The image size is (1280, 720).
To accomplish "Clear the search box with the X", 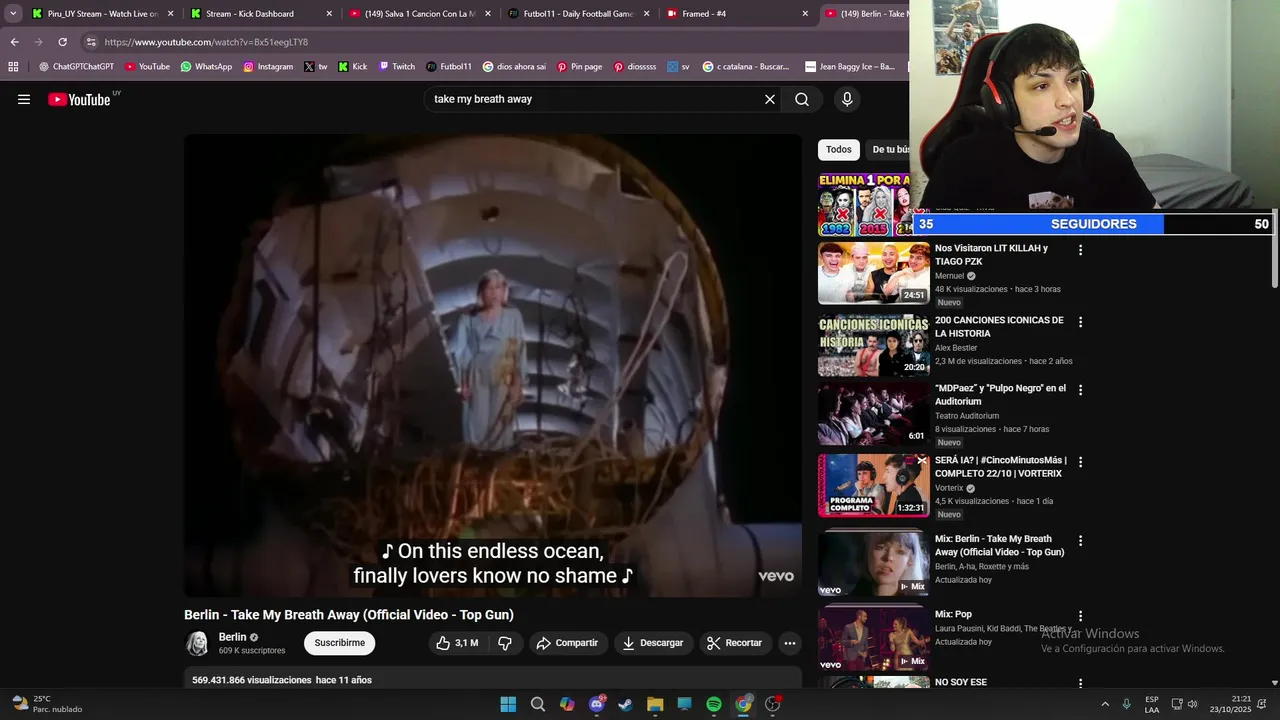I will pyautogui.click(x=770, y=99).
